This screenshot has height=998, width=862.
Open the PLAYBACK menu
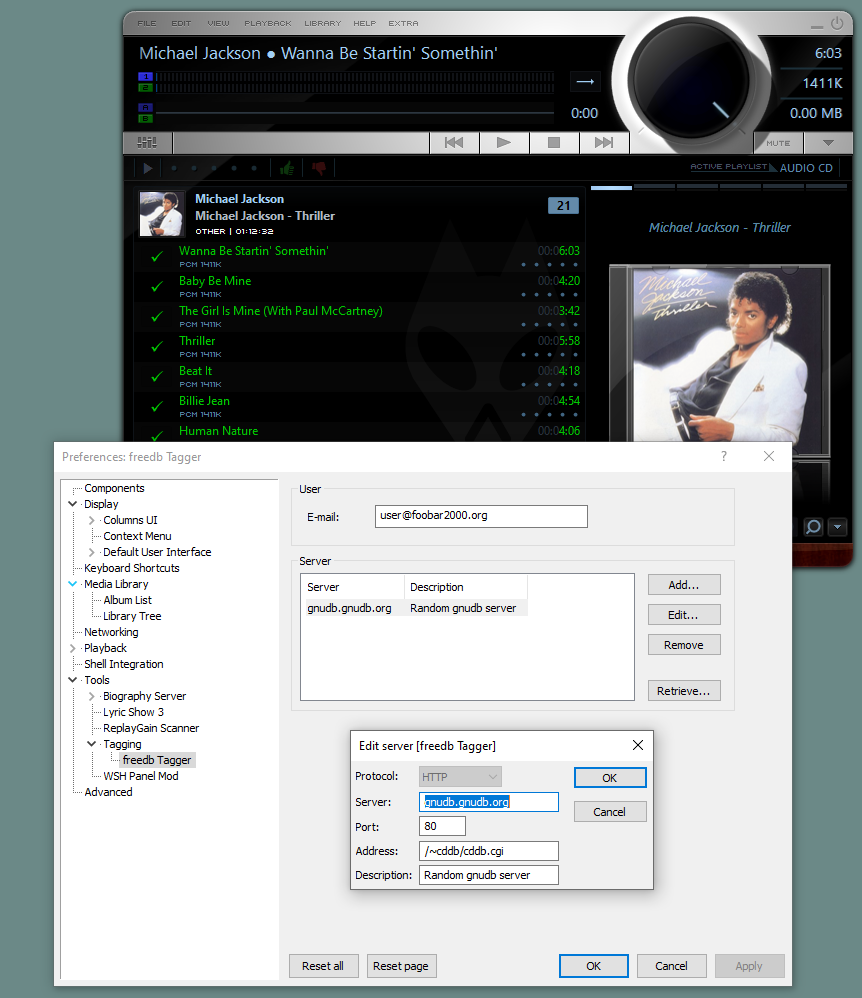pos(268,24)
